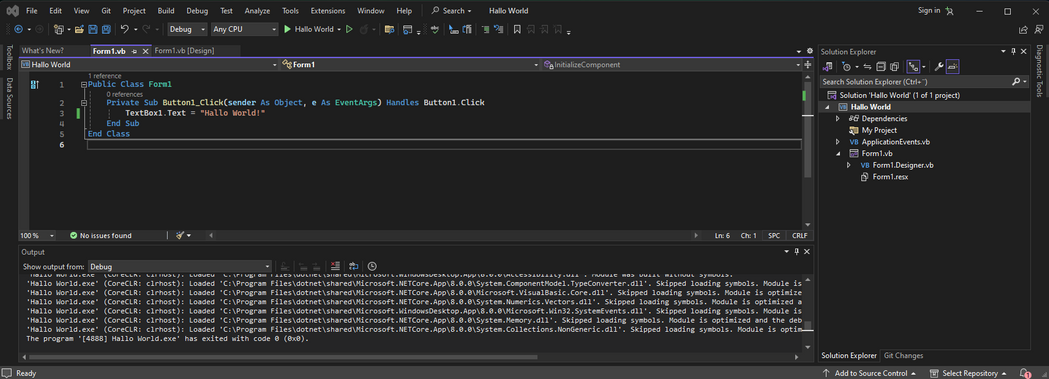The height and width of the screenshot is (379, 1049).
Task: Open the Hallo World project scope dropdown in the editor
Action: pyautogui.click(x=149, y=65)
